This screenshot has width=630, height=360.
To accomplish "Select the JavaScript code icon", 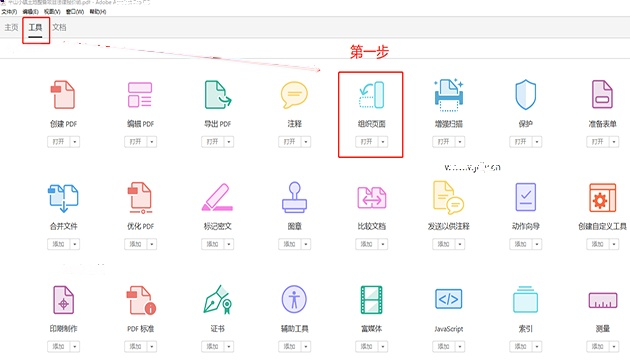I will pyautogui.click(x=448, y=299).
